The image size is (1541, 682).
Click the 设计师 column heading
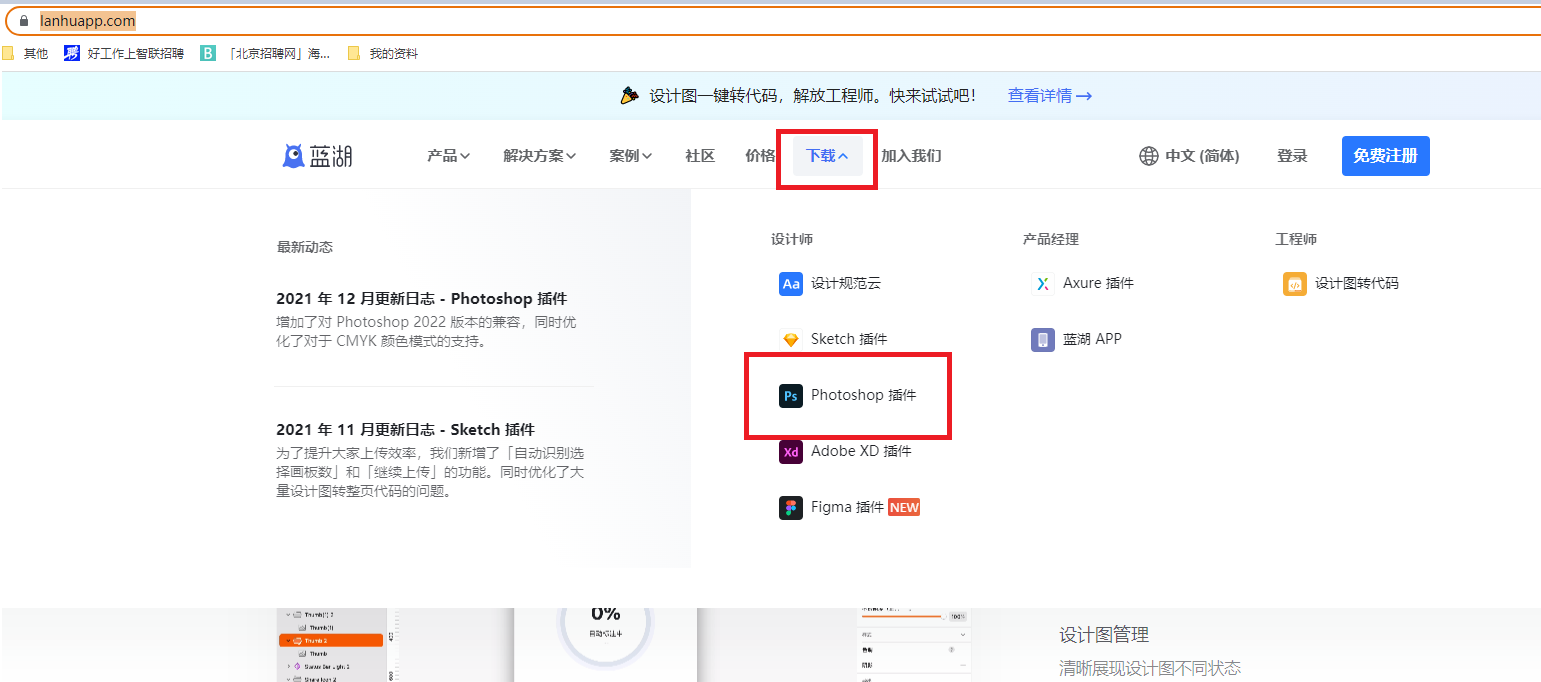point(792,240)
